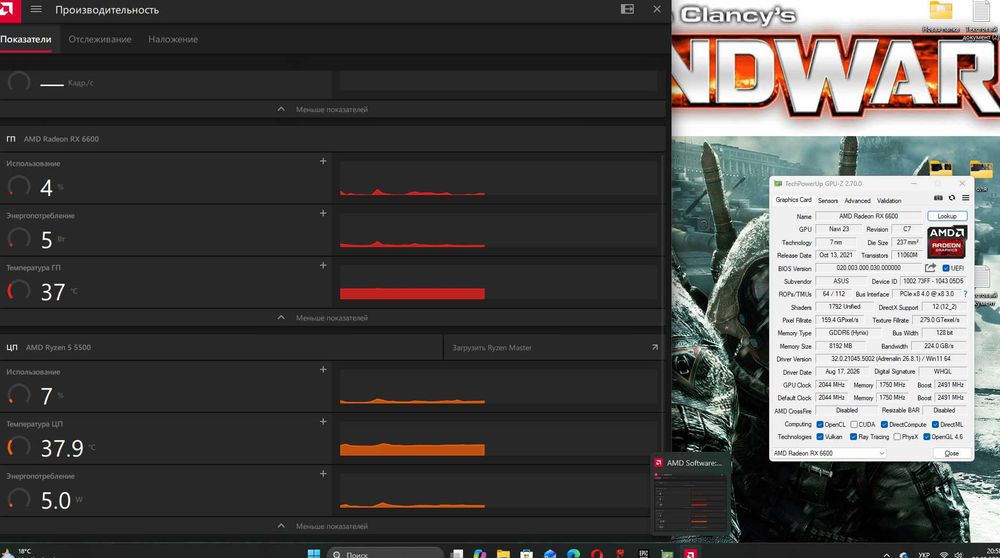Open GPU-Z hamburger menu icon
1000x558 pixels.
pyautogui.click(x=966, y=198)
